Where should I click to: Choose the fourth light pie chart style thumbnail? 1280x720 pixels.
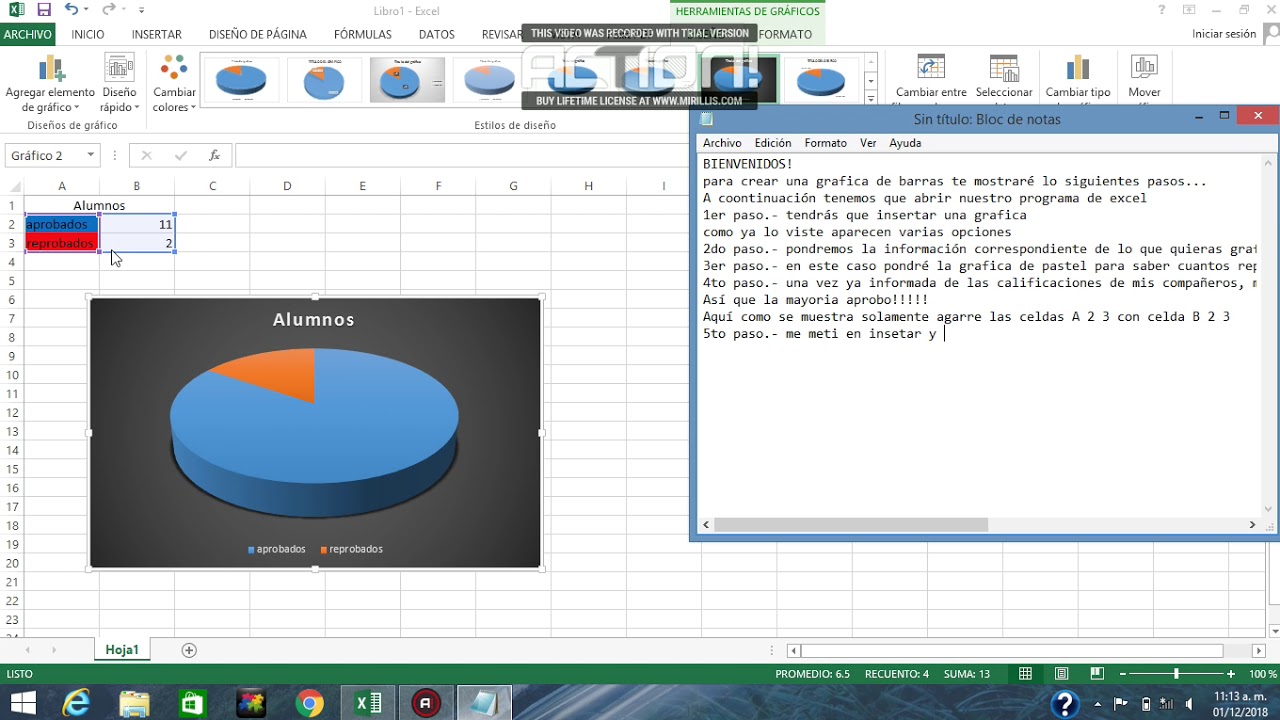coord(489,79)
